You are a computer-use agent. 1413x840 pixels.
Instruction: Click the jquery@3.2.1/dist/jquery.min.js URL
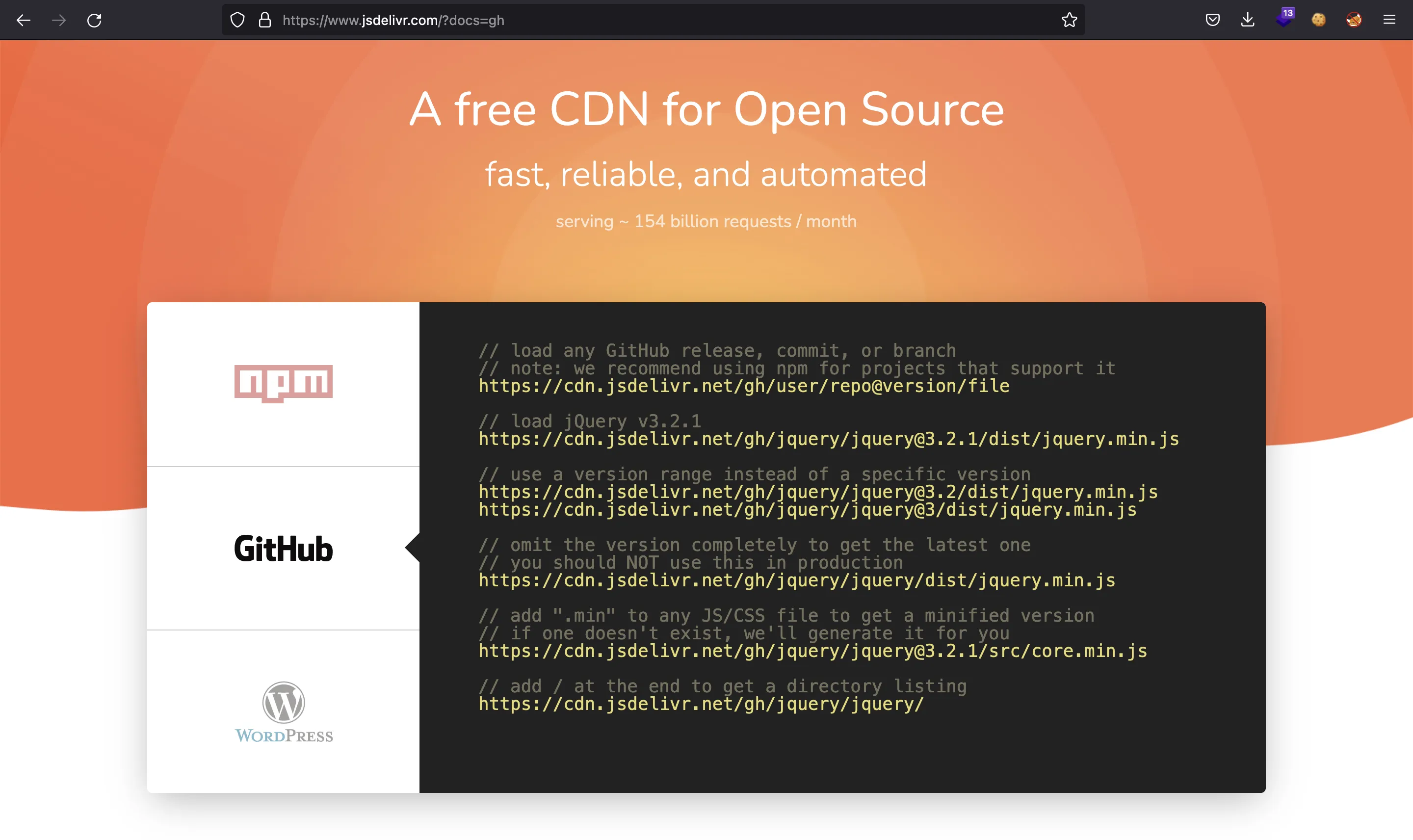tap(829, 439)
